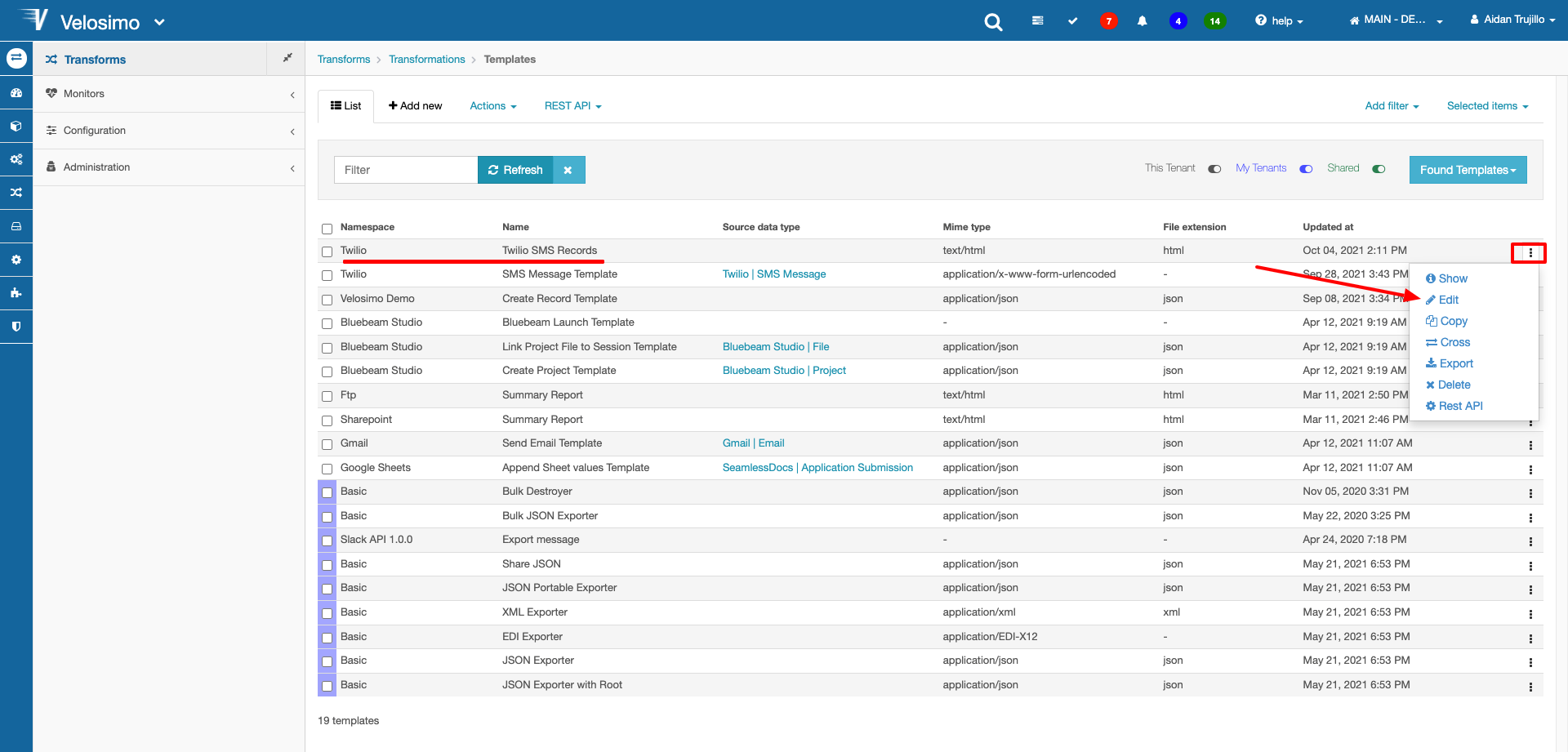The image size is (1568, 752).
Task: Select the double gears sidebar icon
Action: click(x=16, y=159)
